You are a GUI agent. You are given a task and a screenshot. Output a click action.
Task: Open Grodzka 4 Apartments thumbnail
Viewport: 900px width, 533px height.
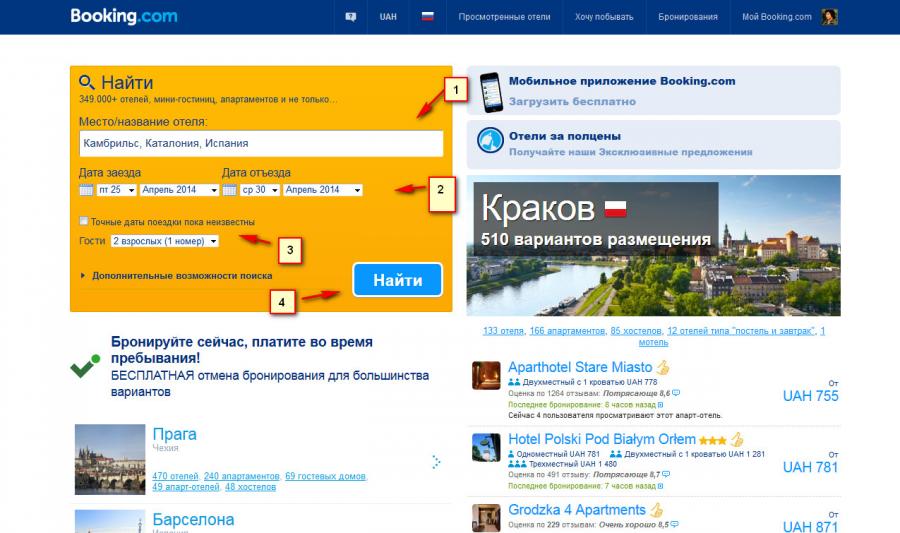pos(486,518)
